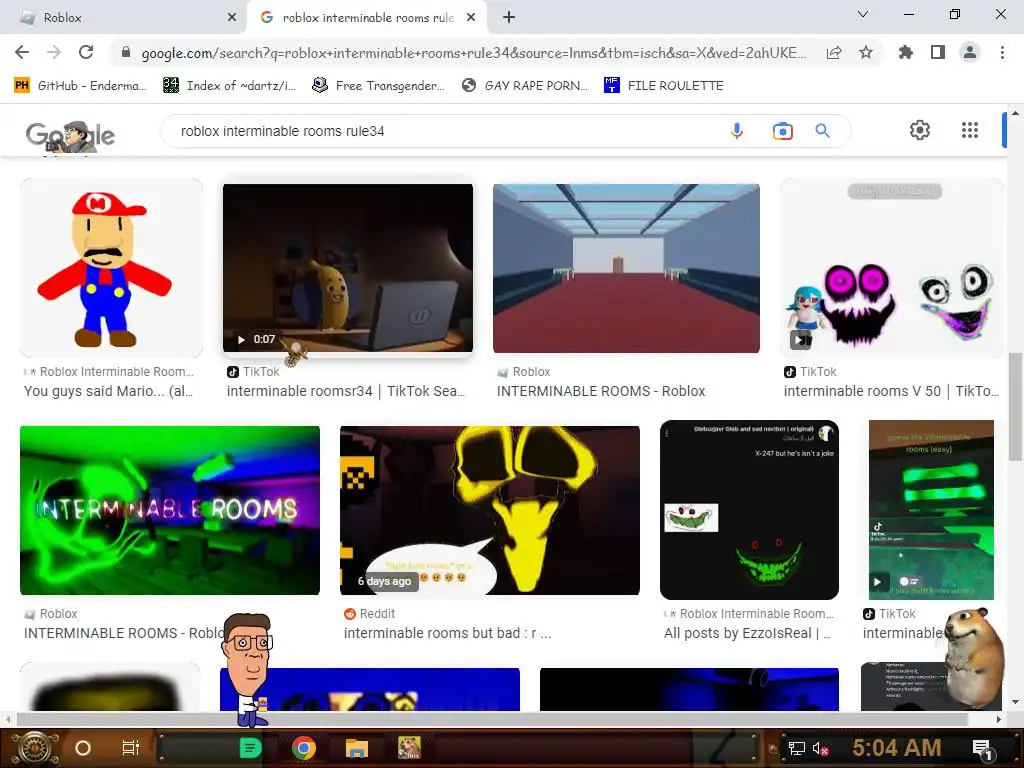Close the roblox interminable rooms tab

tap(471, 17)
